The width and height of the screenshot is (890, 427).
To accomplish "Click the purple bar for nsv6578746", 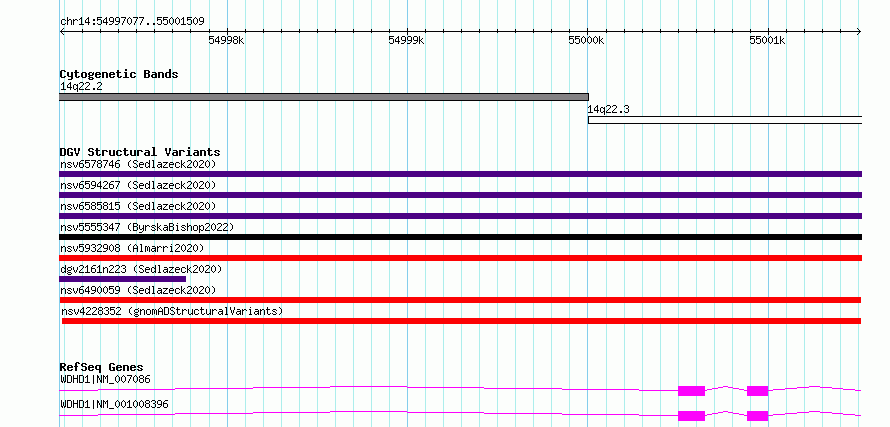I will click(460, 174).
